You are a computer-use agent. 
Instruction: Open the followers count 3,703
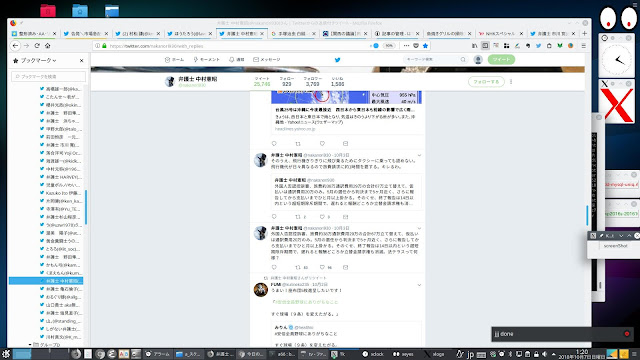(312, 82)
